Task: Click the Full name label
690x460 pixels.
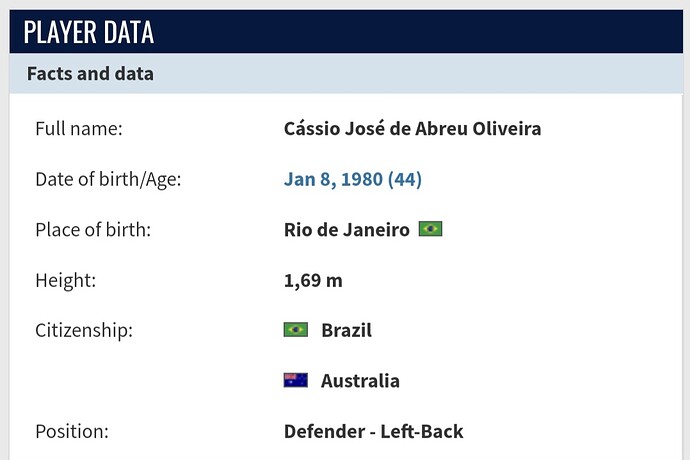Action: [79, 129]
